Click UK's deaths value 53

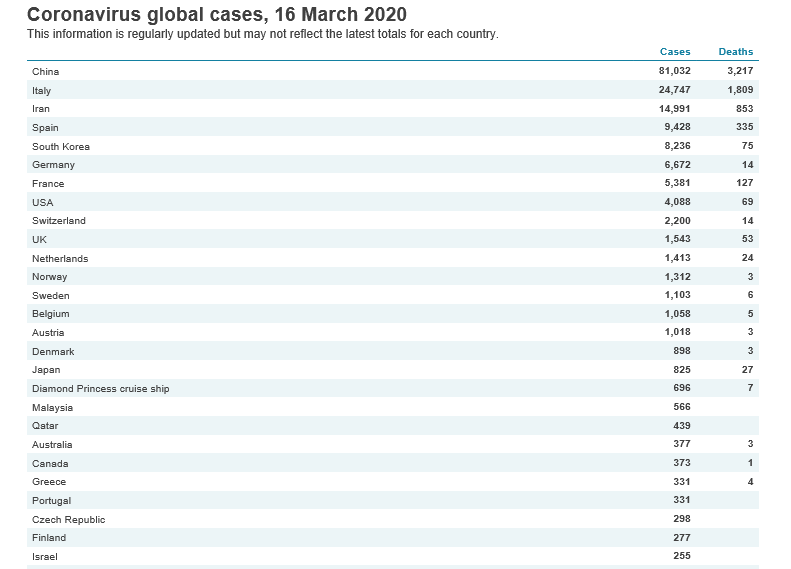pos(748,239)
